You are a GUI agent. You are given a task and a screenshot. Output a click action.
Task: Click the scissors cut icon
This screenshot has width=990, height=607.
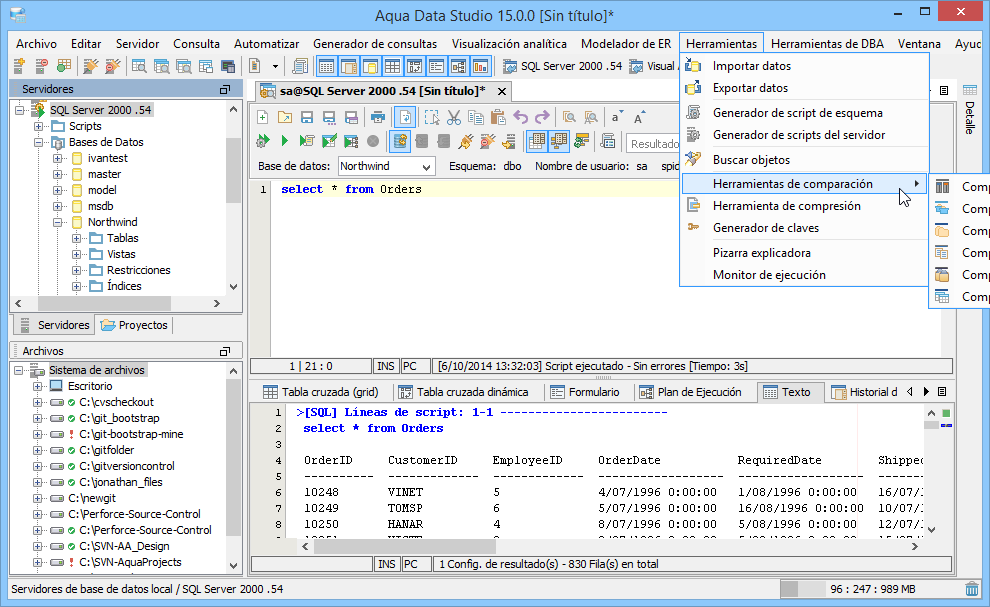point(454,117)
